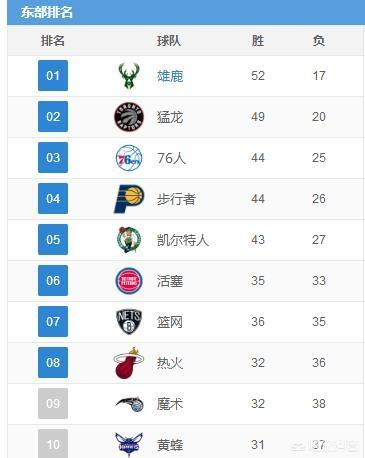
Task: Open the 雄鹿 team link
Action: click(x=170, y=76)
